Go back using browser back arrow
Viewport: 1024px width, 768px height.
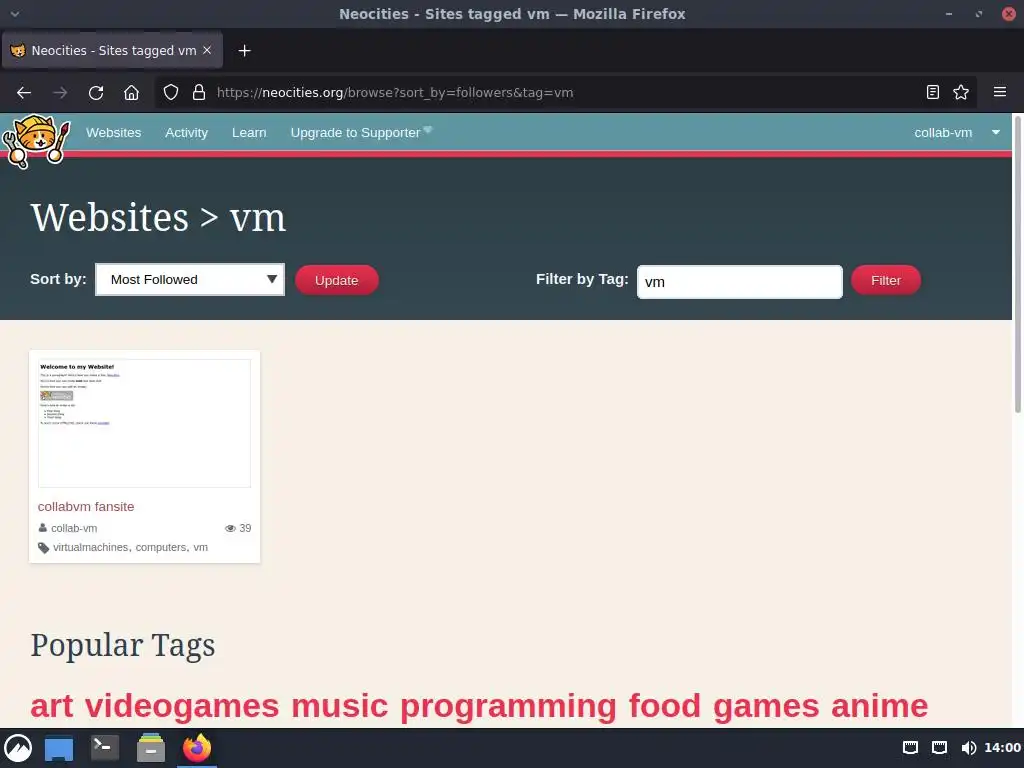24,93
